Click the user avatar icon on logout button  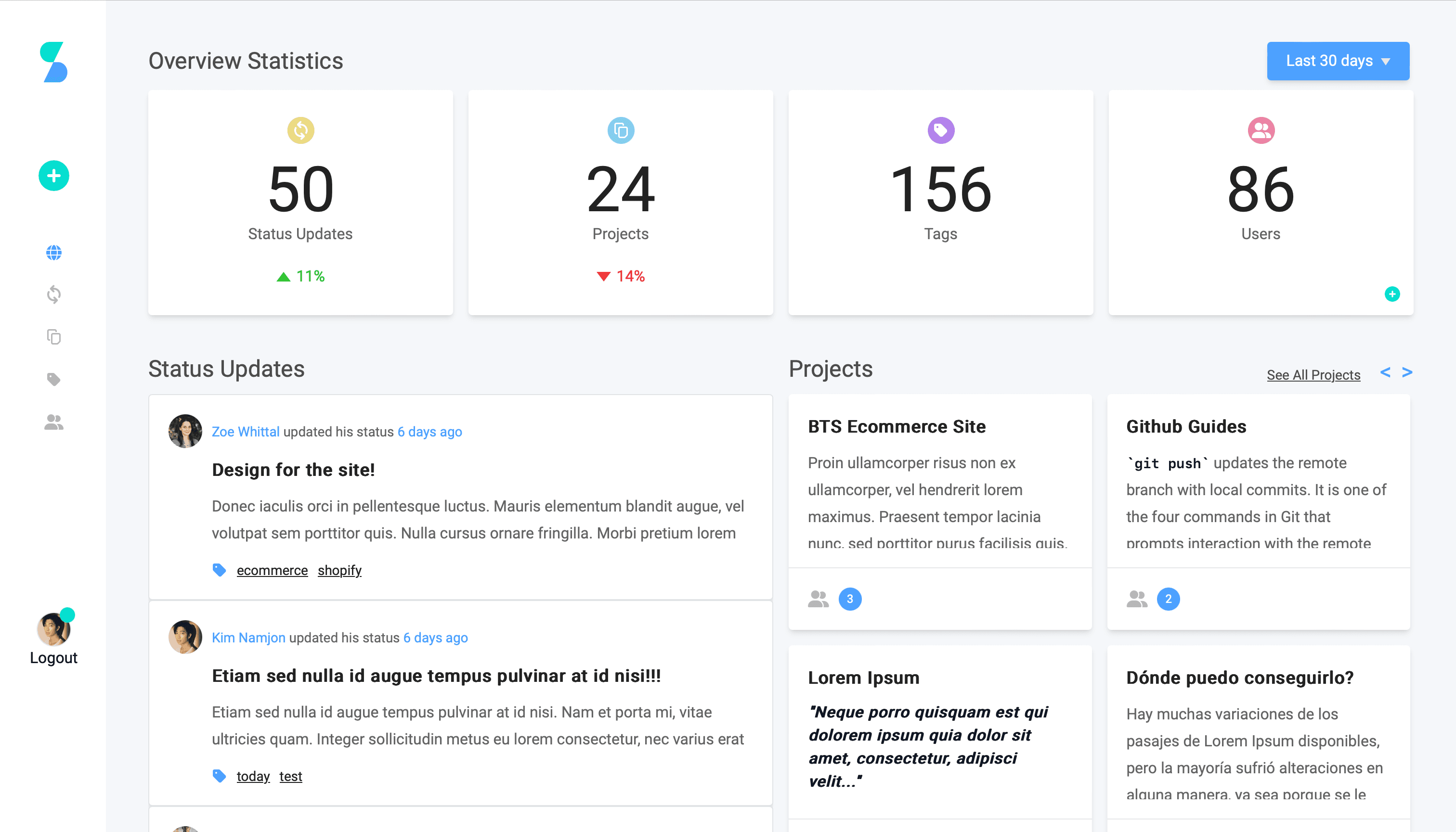[53, 629]
